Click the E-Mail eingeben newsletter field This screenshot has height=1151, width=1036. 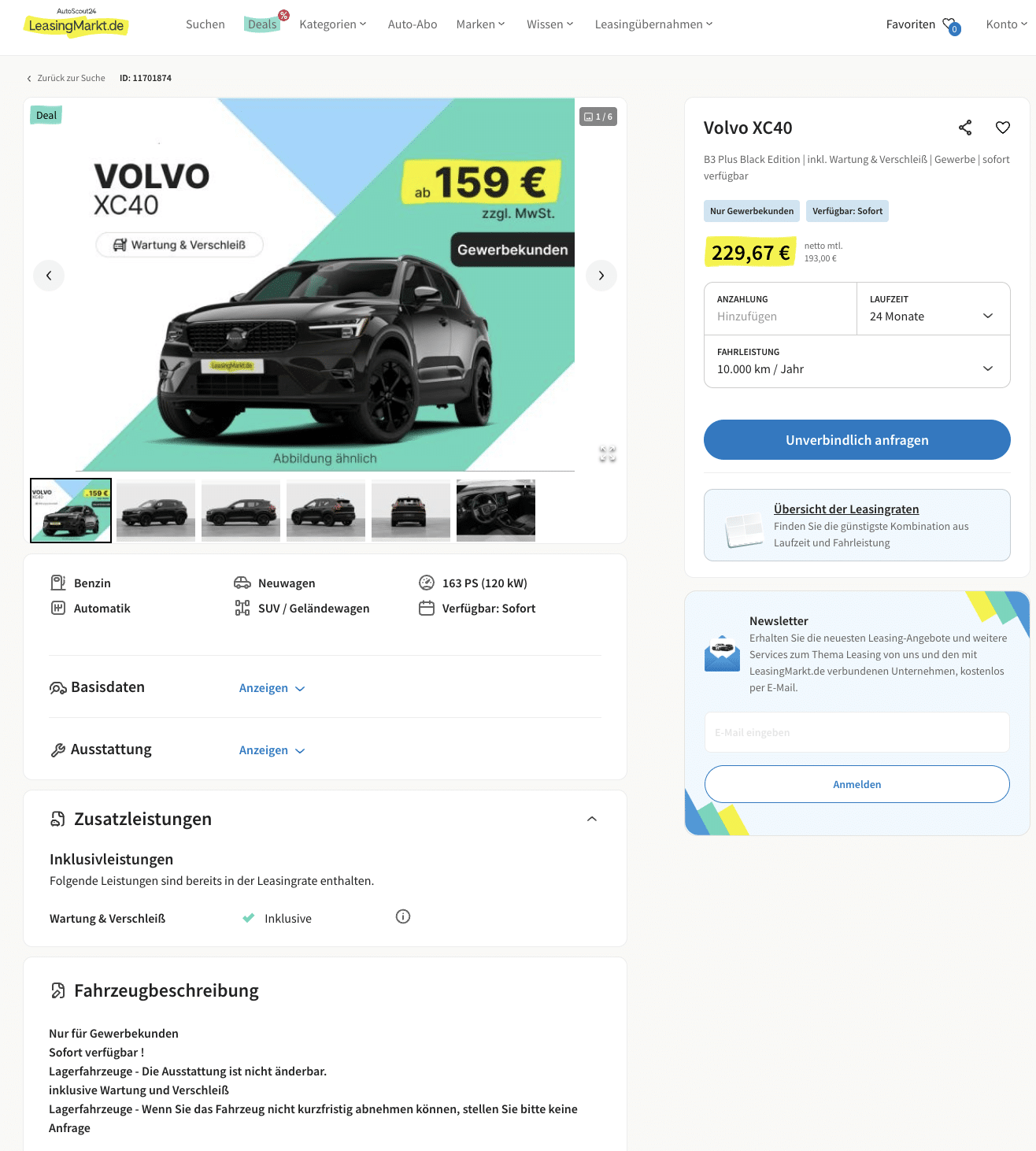[x=857, y=732]
